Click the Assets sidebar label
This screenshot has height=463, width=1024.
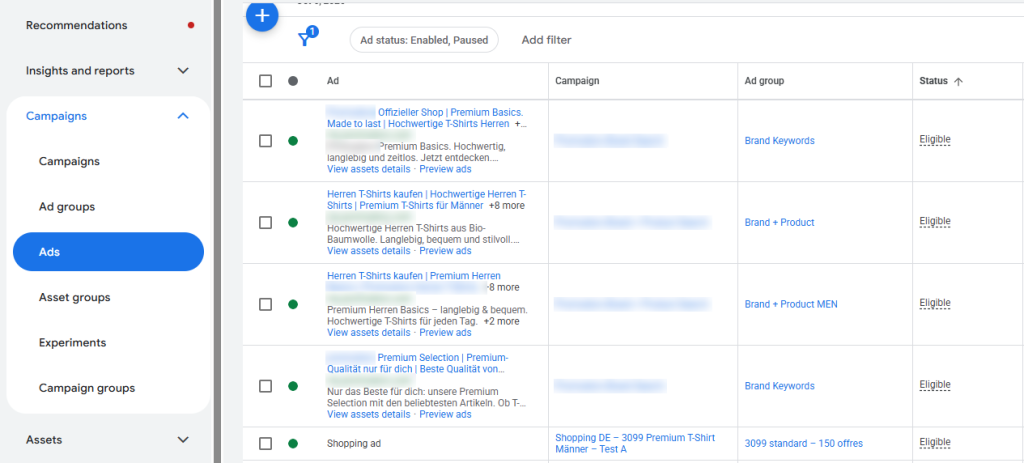coord(44,440)
